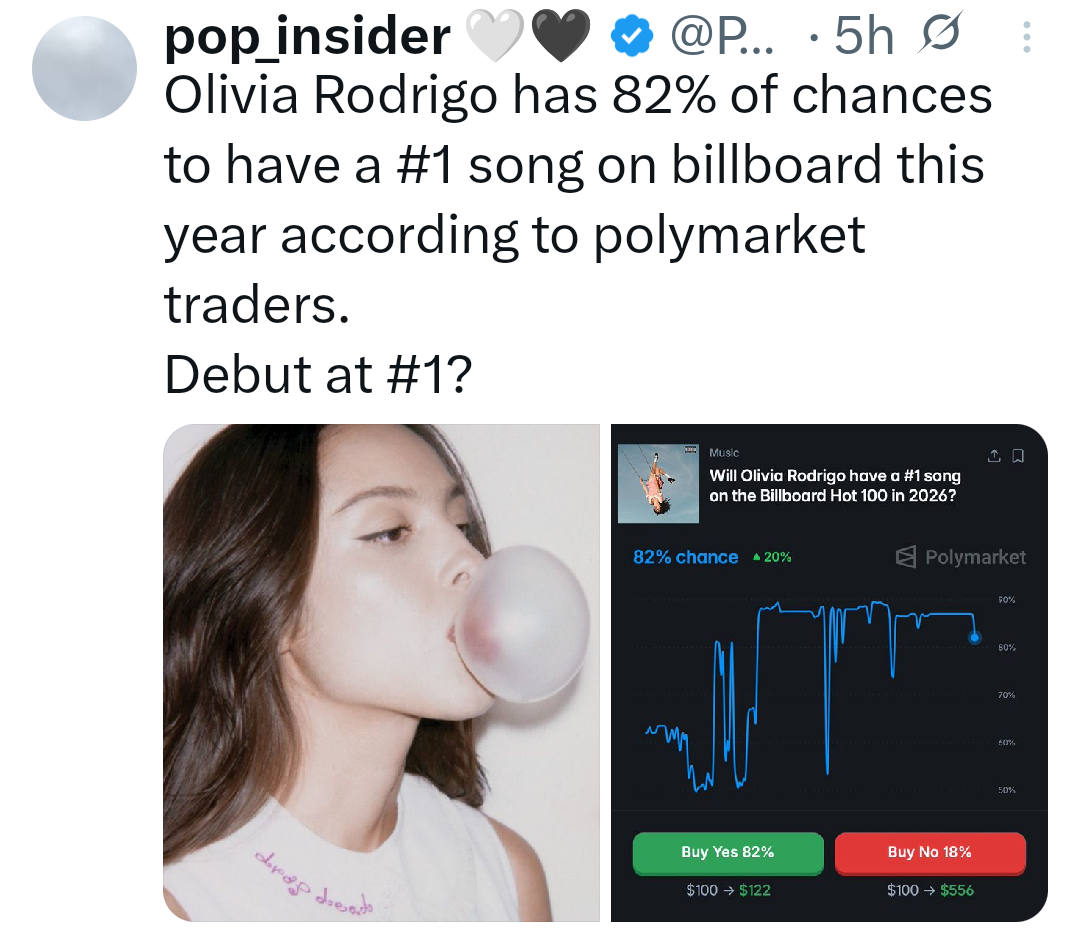Open the 5h timestamp link
Image resolution: width=1080 pixels, height=934 pixels.
point(864,36)
